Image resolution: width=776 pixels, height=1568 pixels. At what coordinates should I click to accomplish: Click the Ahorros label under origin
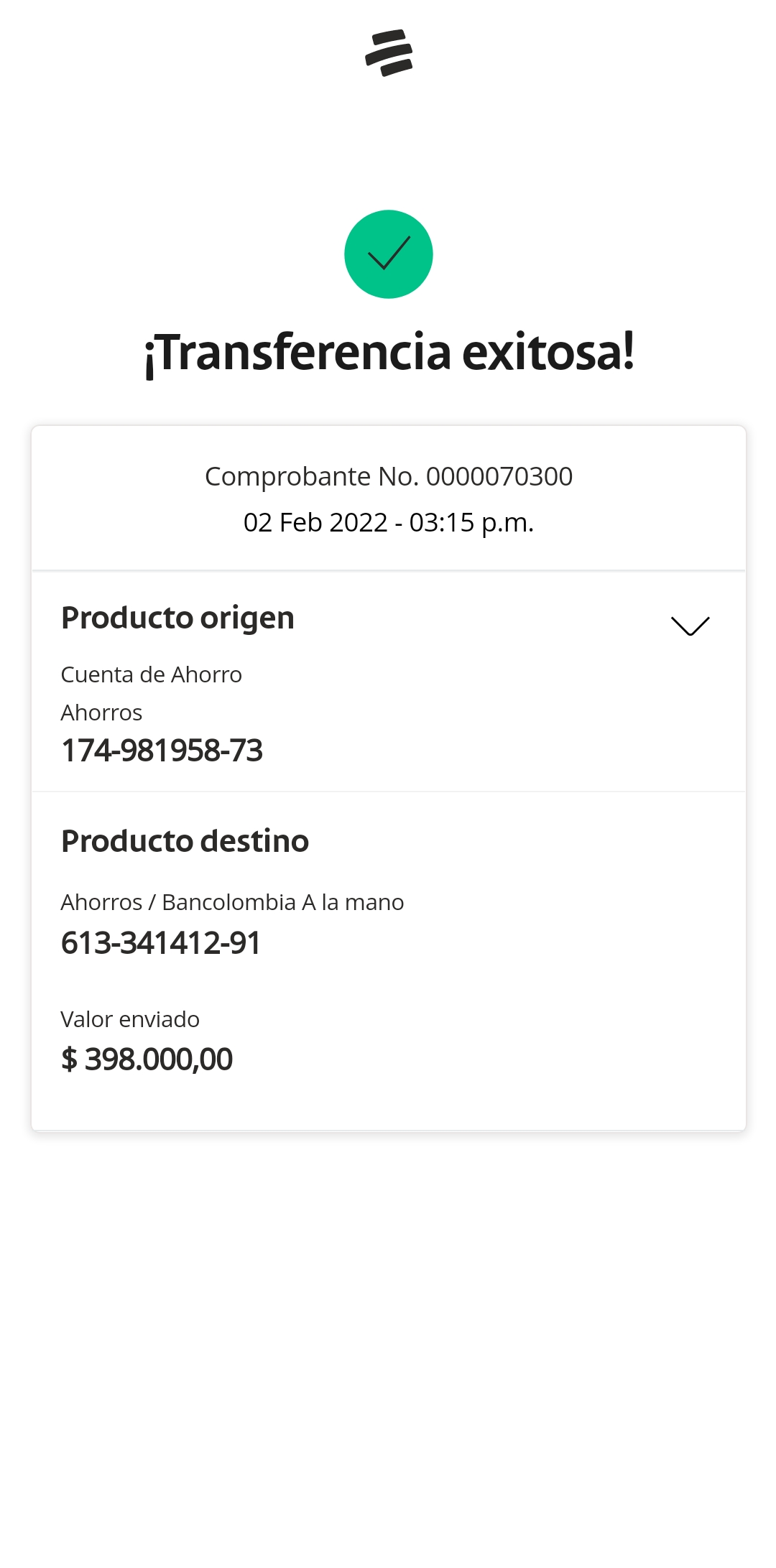point(101,713)
